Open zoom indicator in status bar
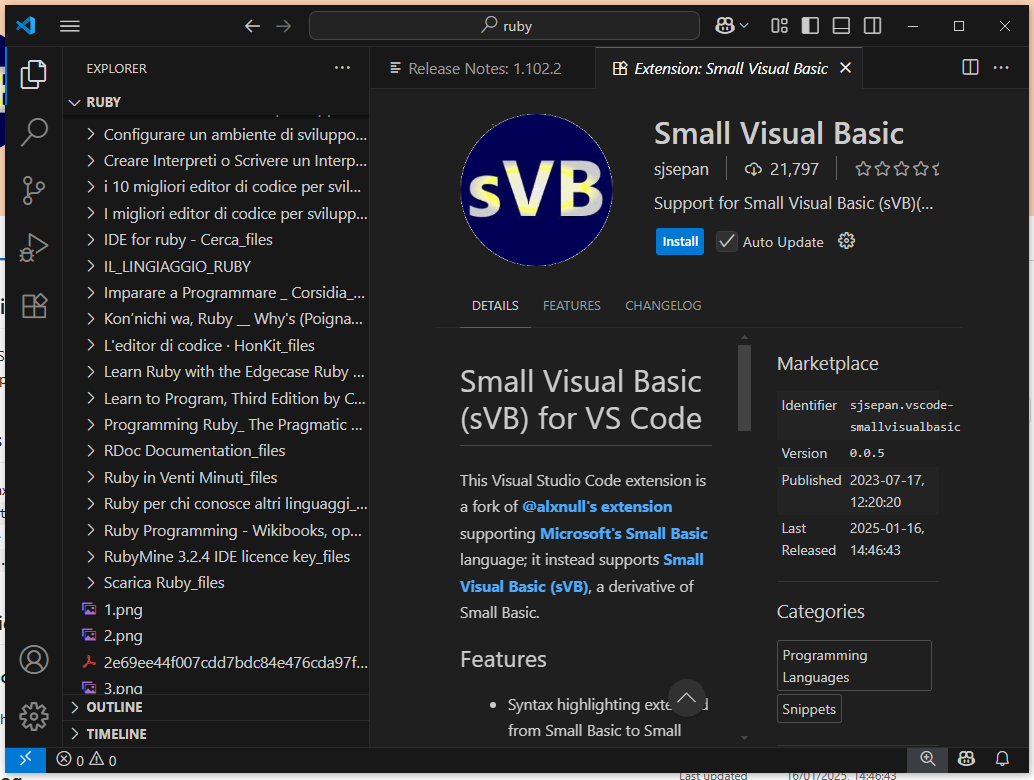 (x=928, y=760)
